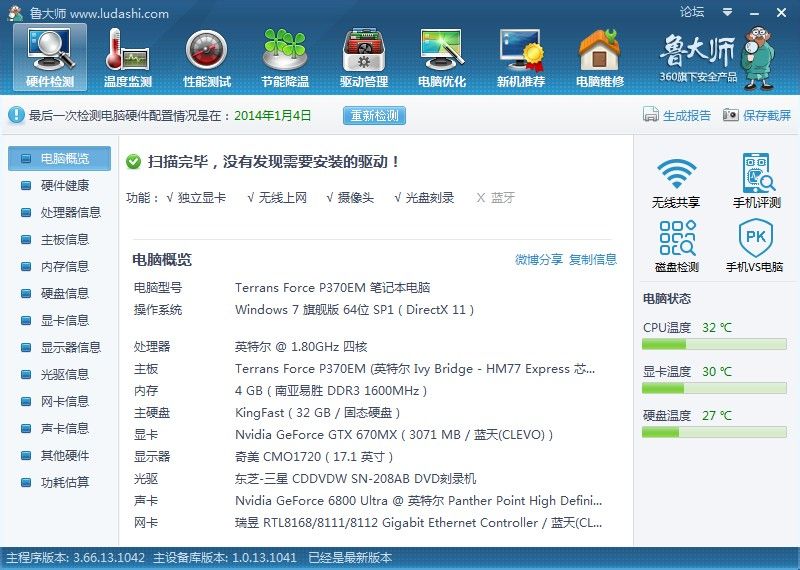Image resolution: width=800 pixels, height=570 pixels.
Task: Launch 无线共享 WiFi sharing tool
Action: coord(676,182)
